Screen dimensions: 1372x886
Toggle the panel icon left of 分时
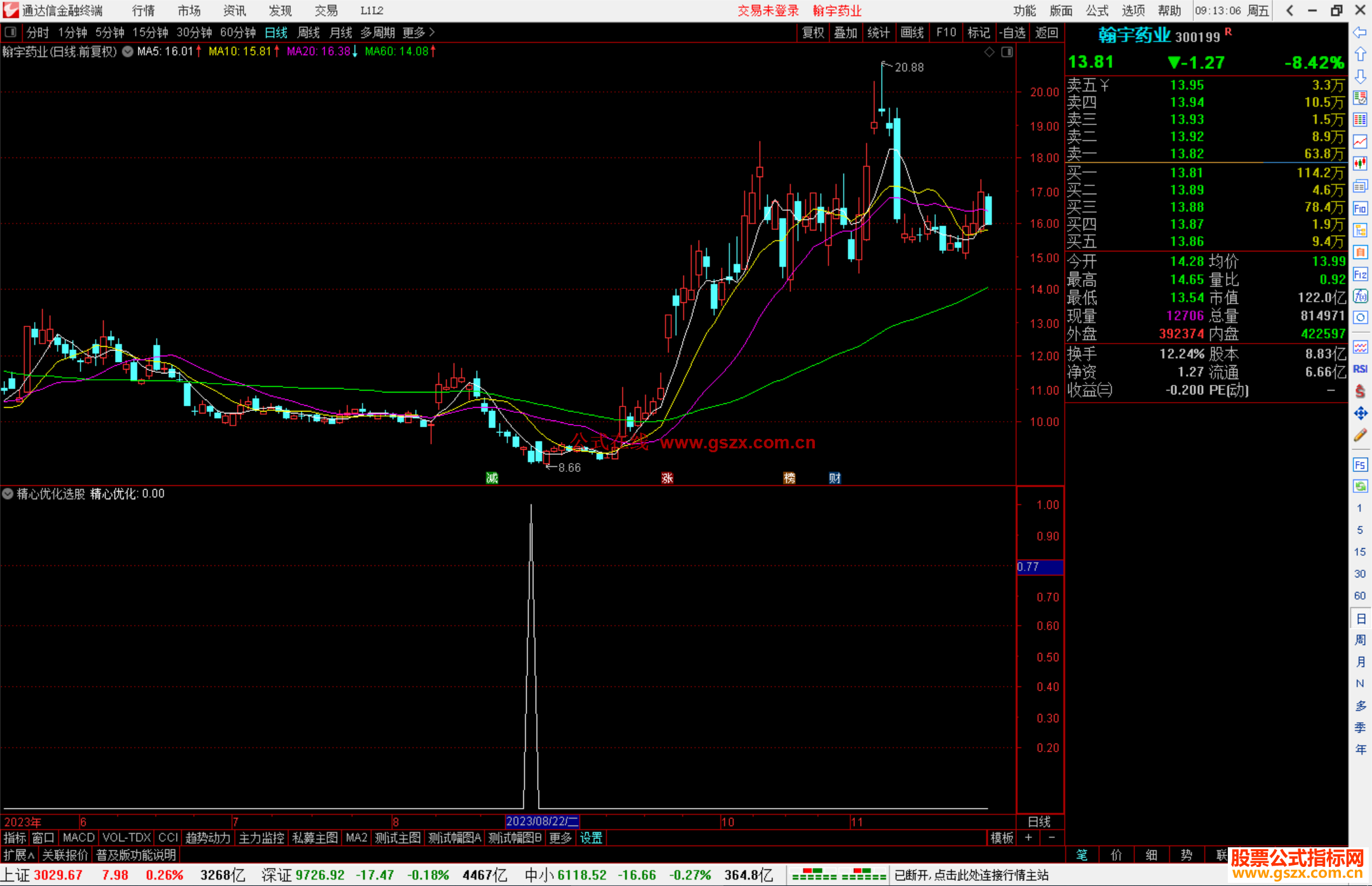click(x=10, y=32)
